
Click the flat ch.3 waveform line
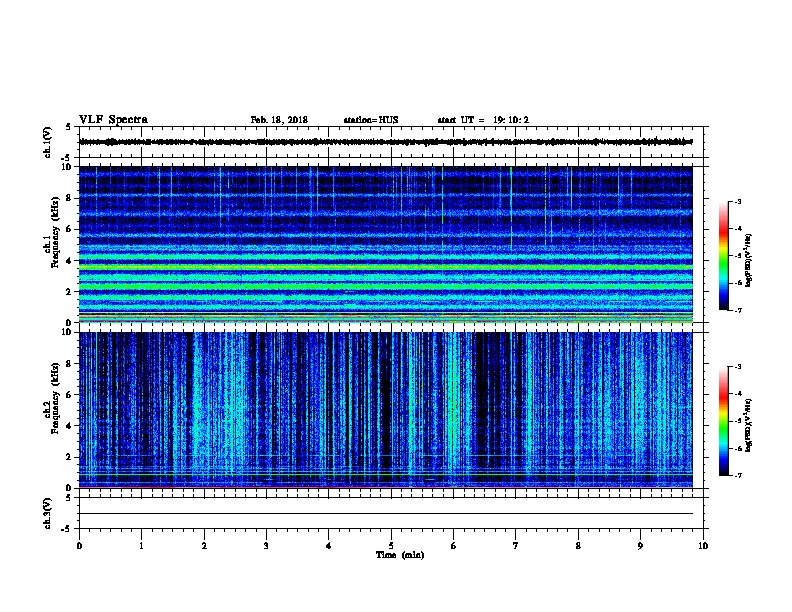386,514
